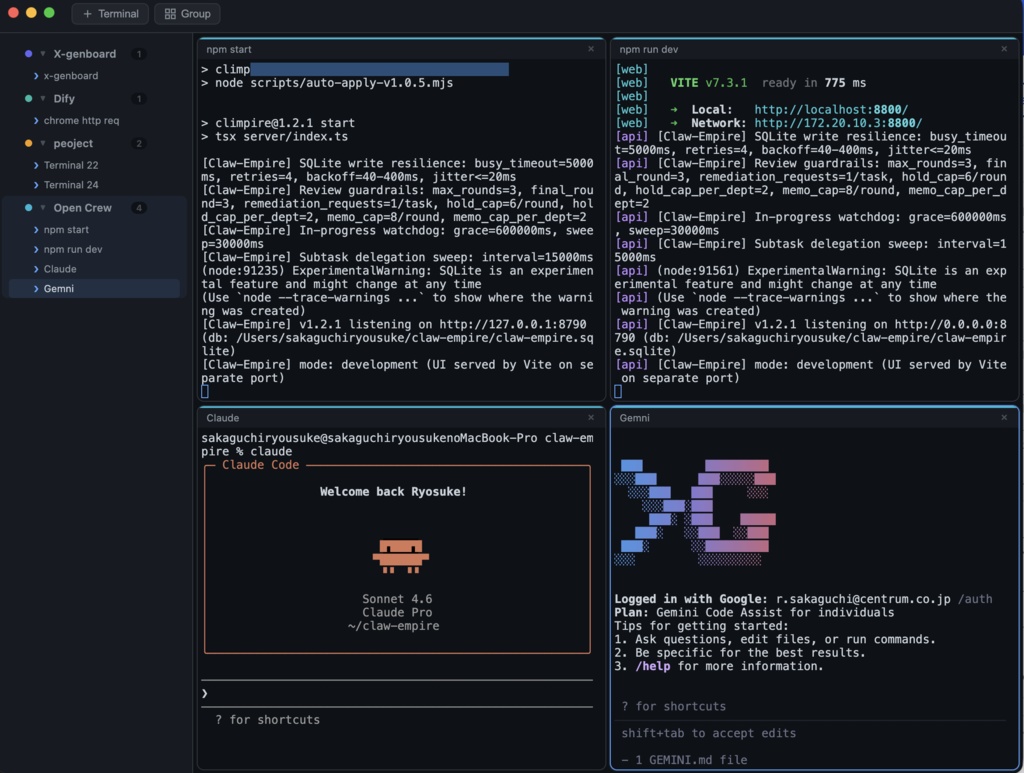Click the 'VITE v7.3.1' text
The height and width of the screenshot is (773, 1024).
tap(709, 83)
